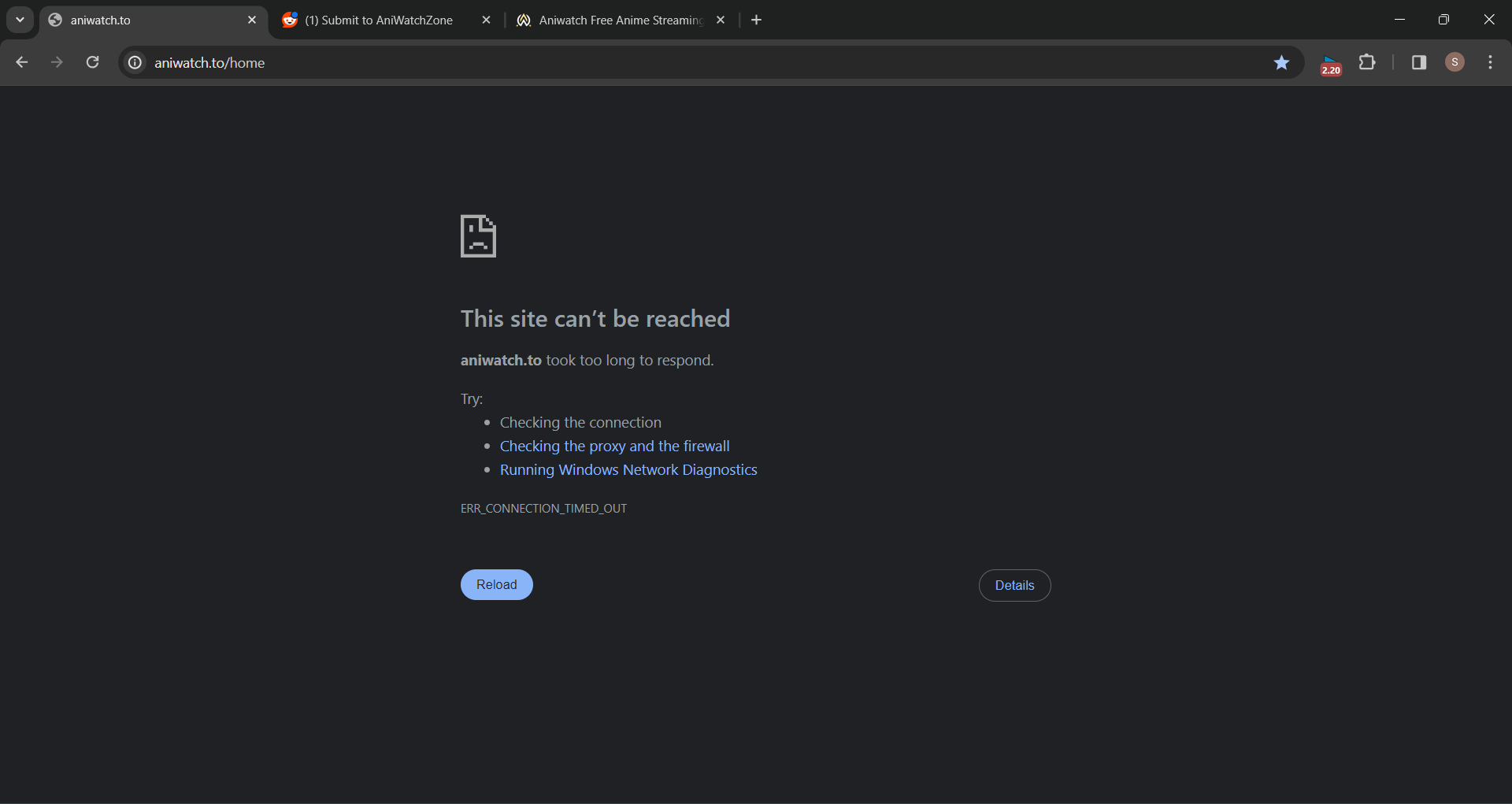The image size is (1512, 804).
Task: Close the browser window
Action: click(x=1488, y=20)
